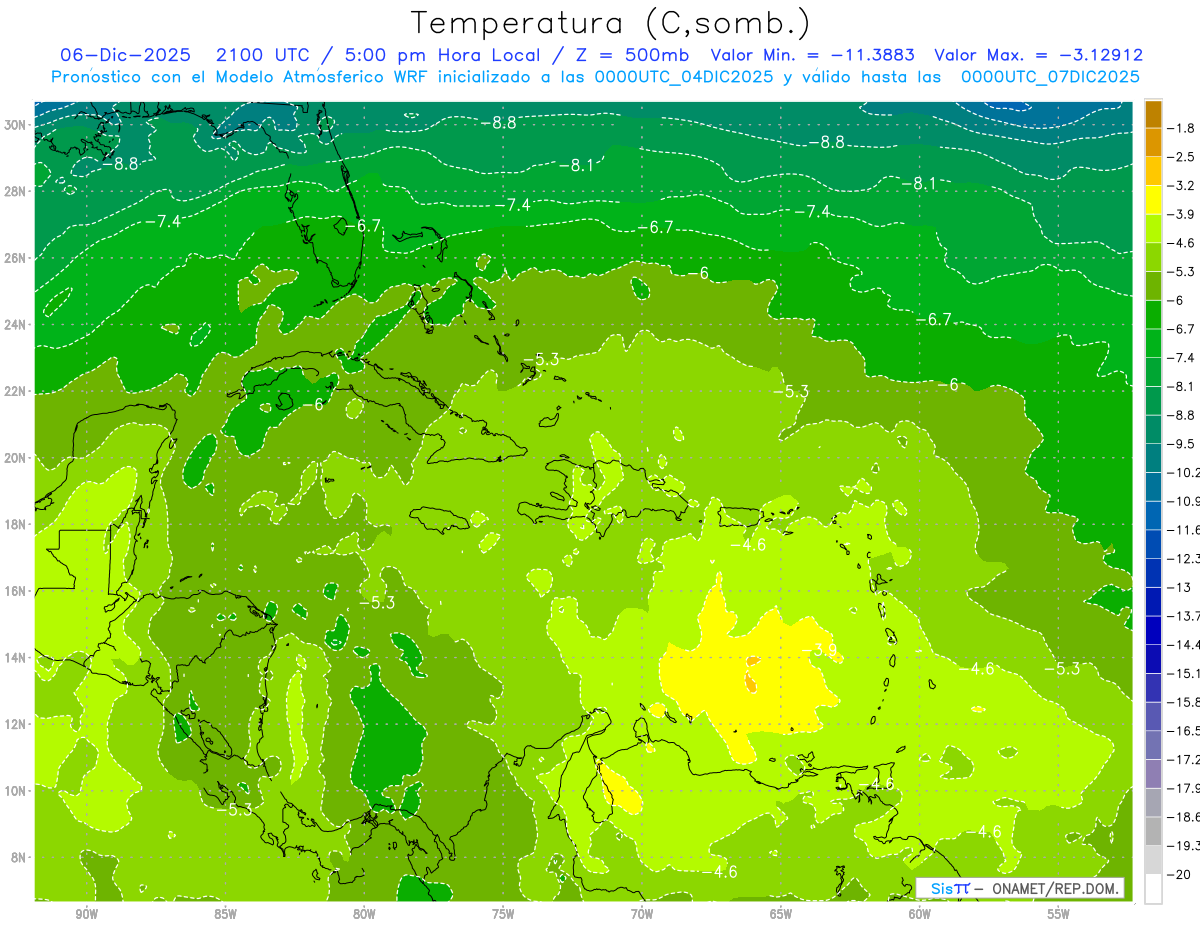
Task: Click the '26N' latitude axis label
Action: [15, 258]
